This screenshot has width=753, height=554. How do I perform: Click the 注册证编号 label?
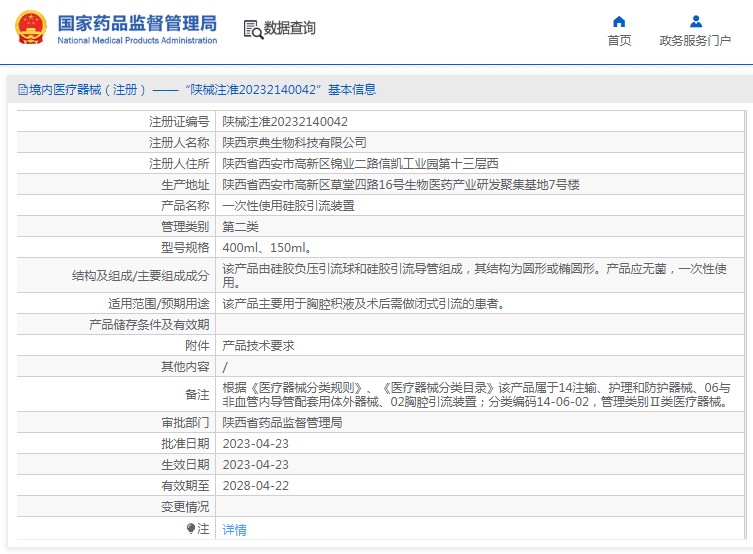click(179, 121)
